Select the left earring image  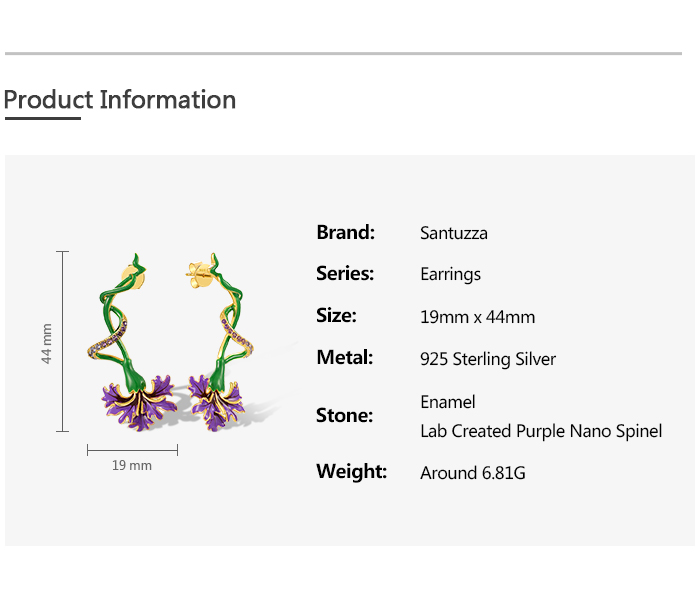[x=131, y=342]
